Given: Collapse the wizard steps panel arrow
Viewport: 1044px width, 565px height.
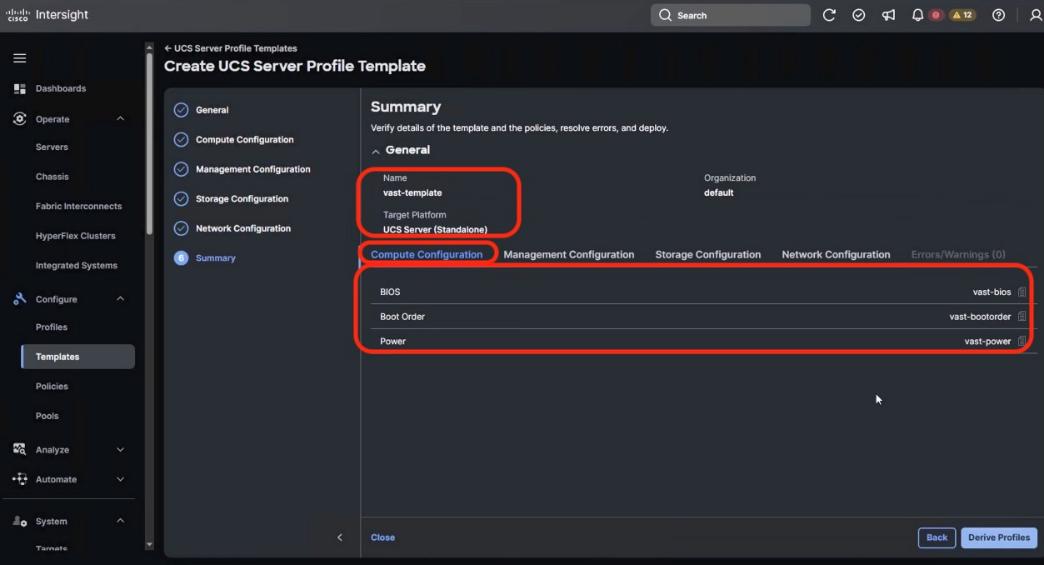Looking at the screenshot, I should (x=340, y=537).
